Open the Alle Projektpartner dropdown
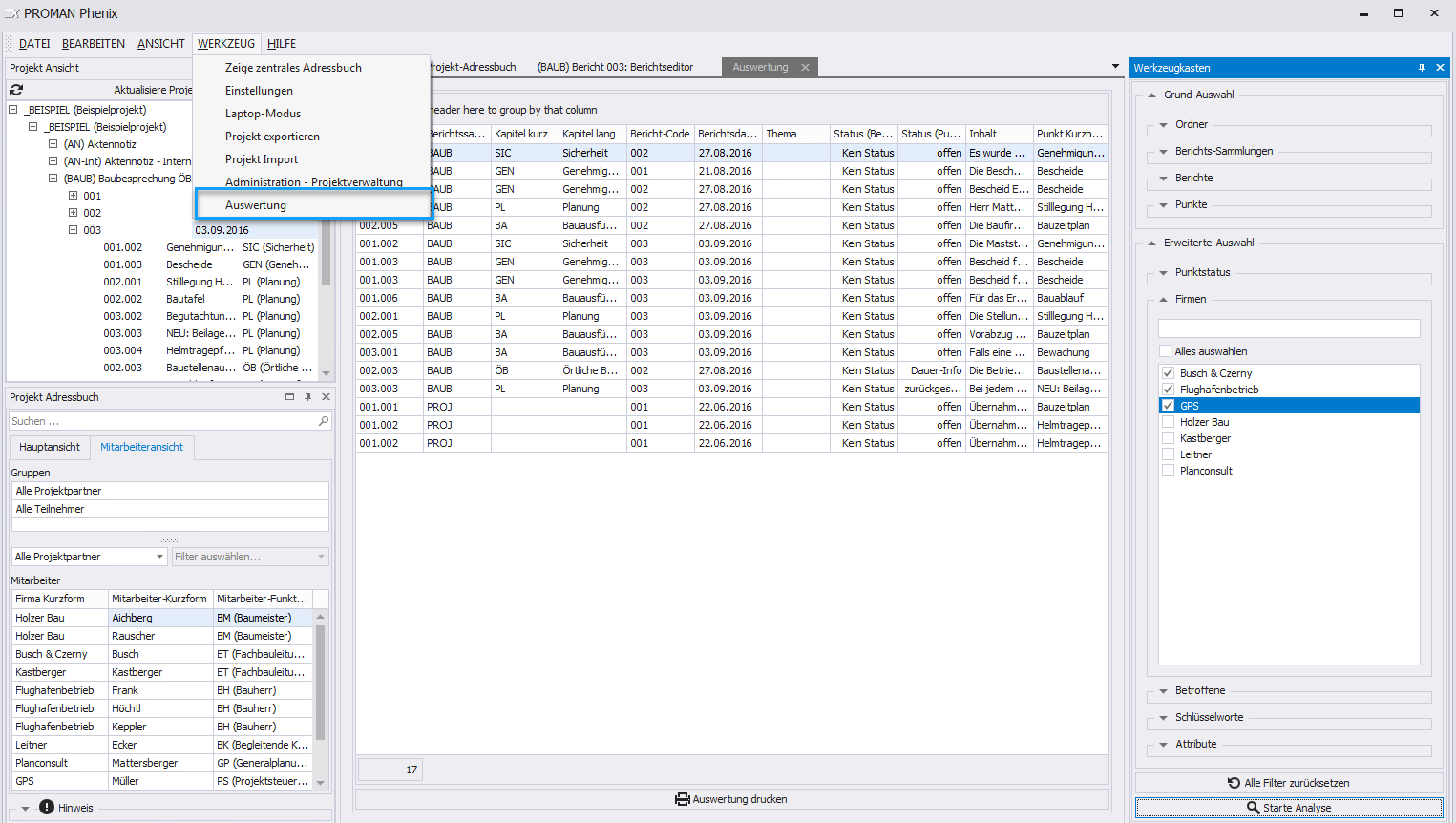The image size is (1456, 823). click(x=159, y=557)
